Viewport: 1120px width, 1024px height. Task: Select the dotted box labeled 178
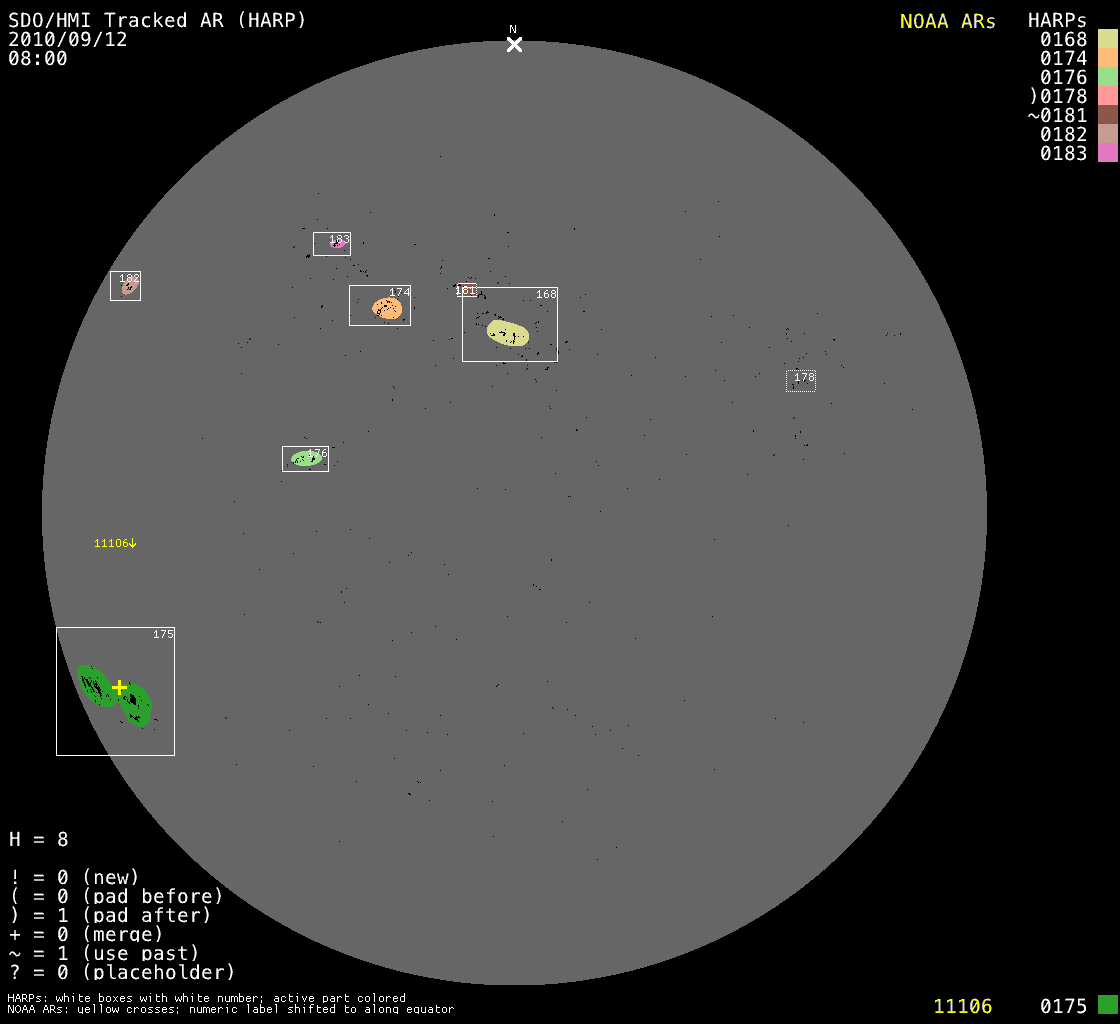[x=800, y=381]
